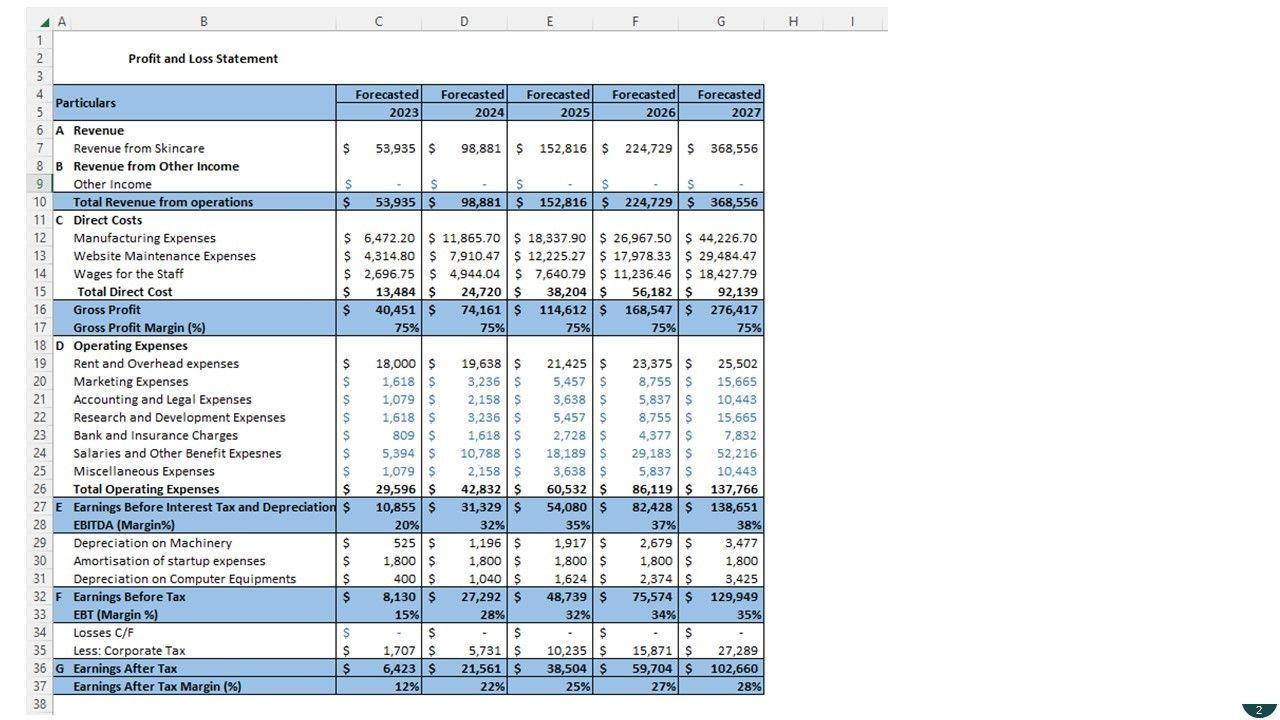The height and width of the screenshot is (720, 1280).
Task: Select the Gross Profit label cell
Action: pyautogui.click(x=107, y=310)
